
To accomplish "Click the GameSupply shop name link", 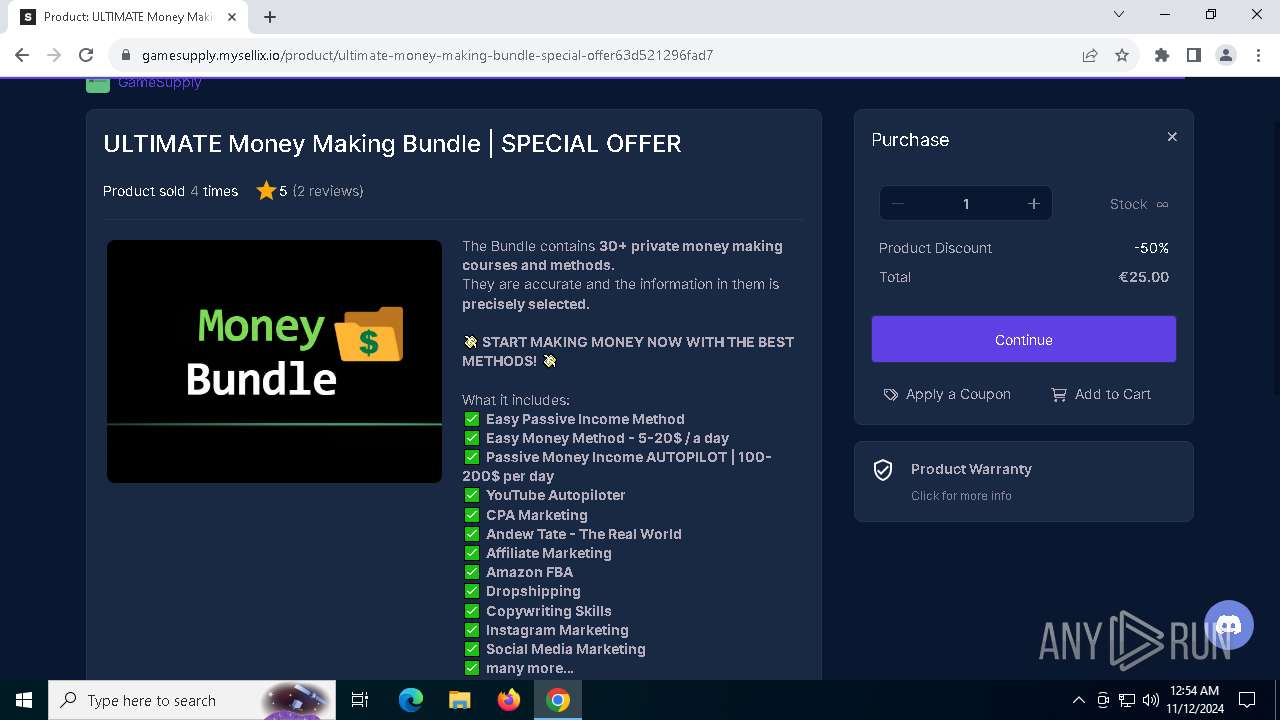I will pos(160,83).
